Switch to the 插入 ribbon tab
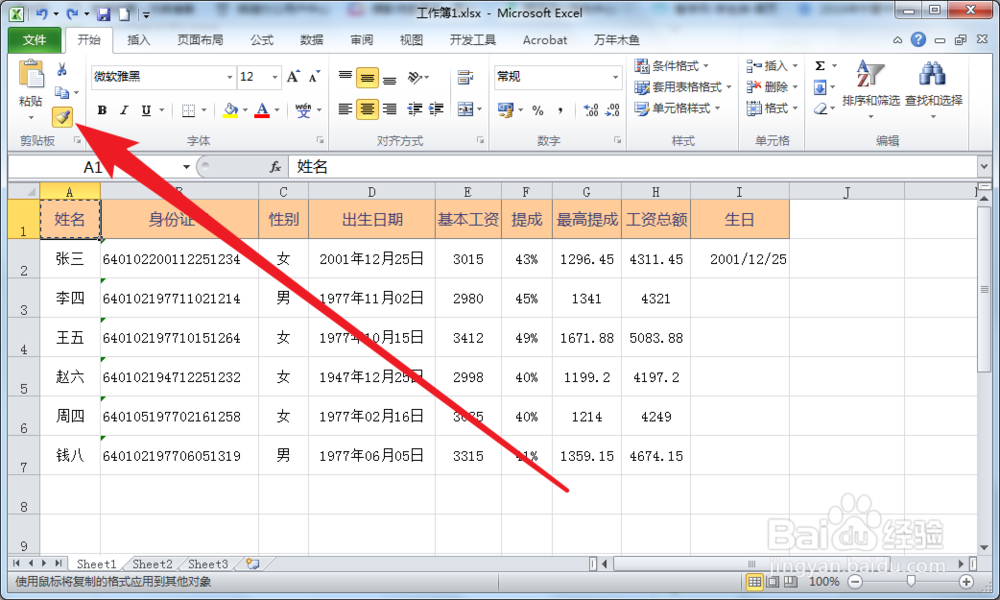This screenshot has width=1000, height=600. coord(138,40)
